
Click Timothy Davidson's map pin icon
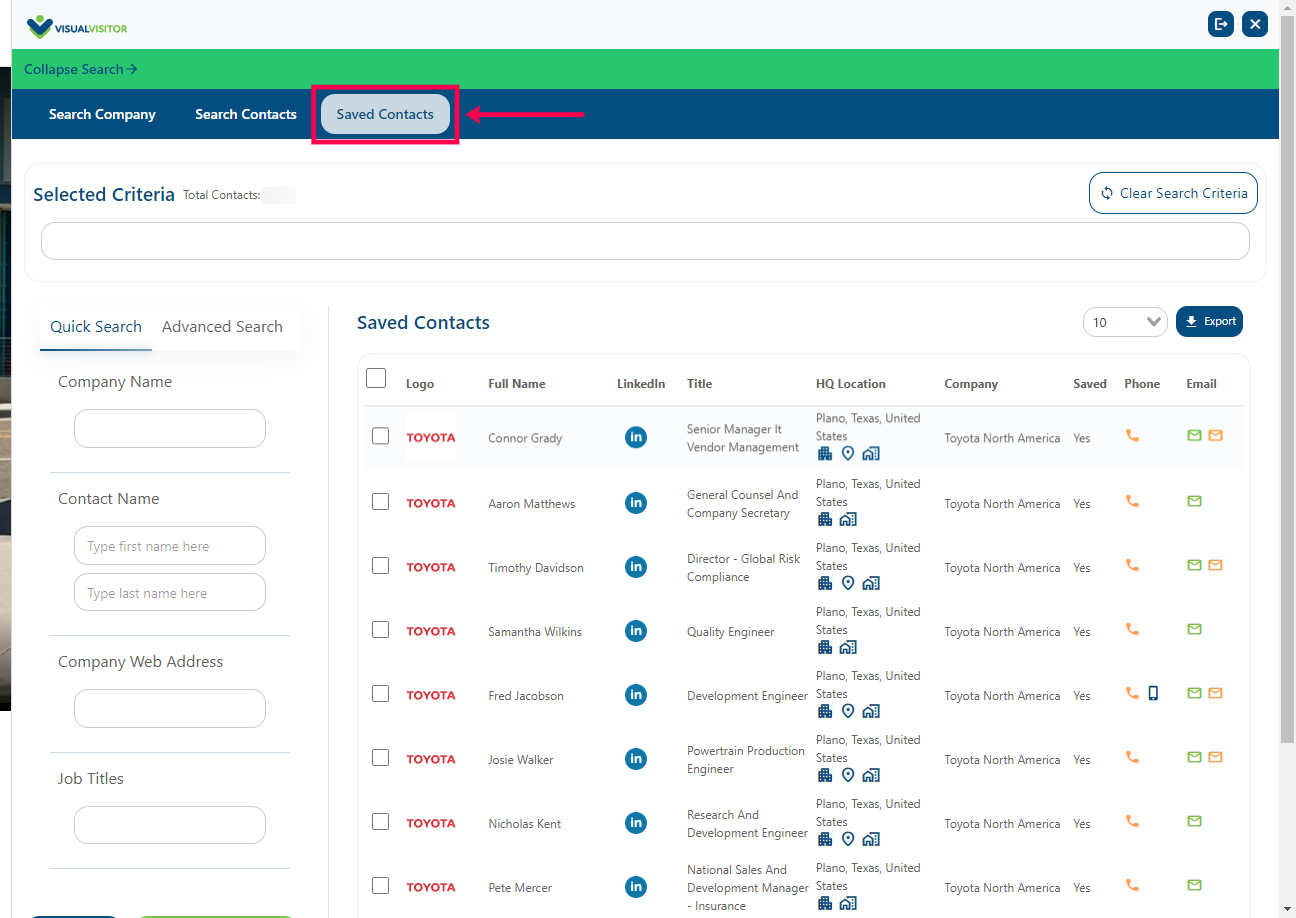[x=848, y=583]
